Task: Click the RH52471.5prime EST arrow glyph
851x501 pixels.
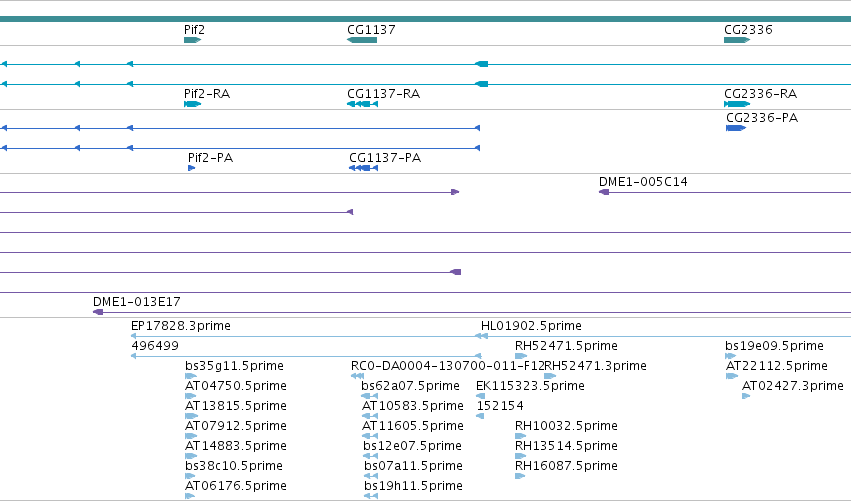Action: pos(521,356)
